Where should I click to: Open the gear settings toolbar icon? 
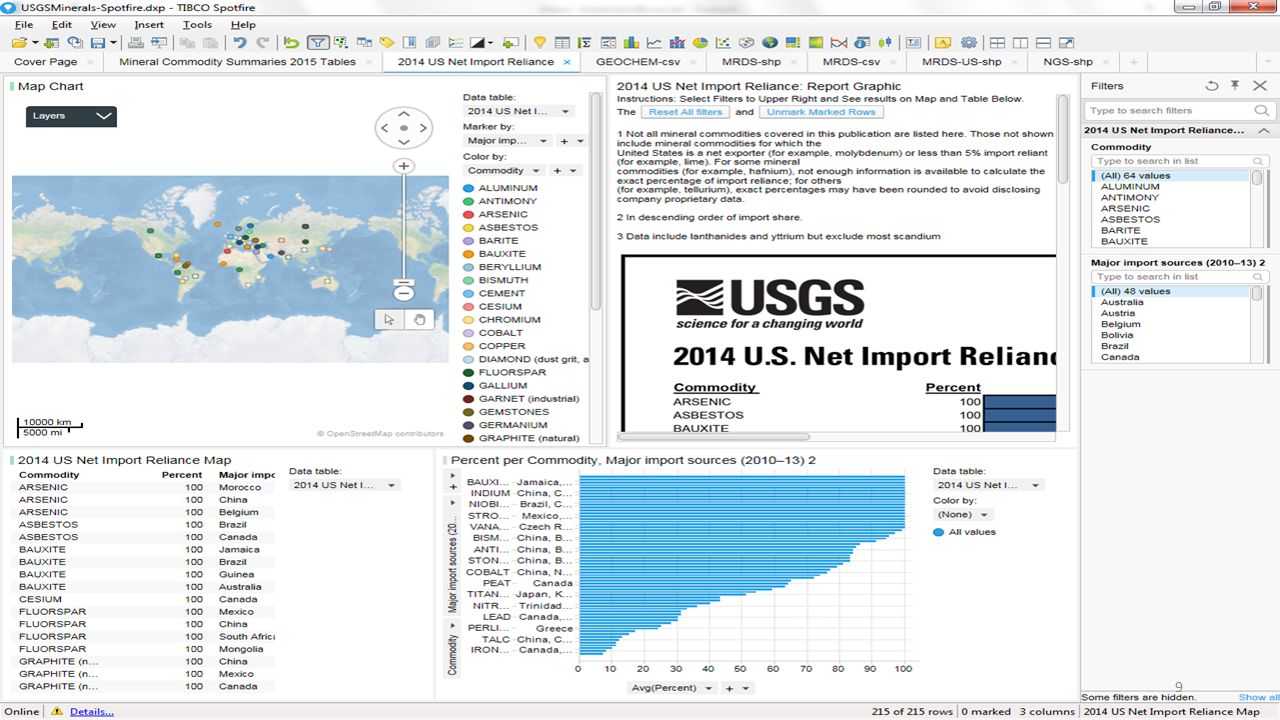tap(969, 43)
